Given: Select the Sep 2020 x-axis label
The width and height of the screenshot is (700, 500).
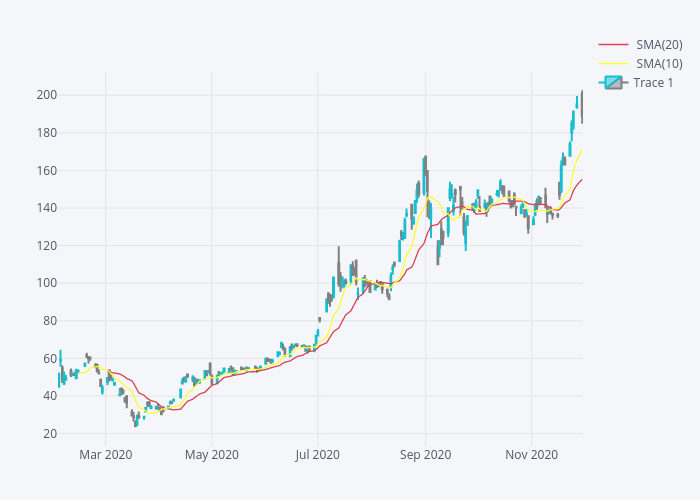Looking at the screenshot, I should coord(425,455).
